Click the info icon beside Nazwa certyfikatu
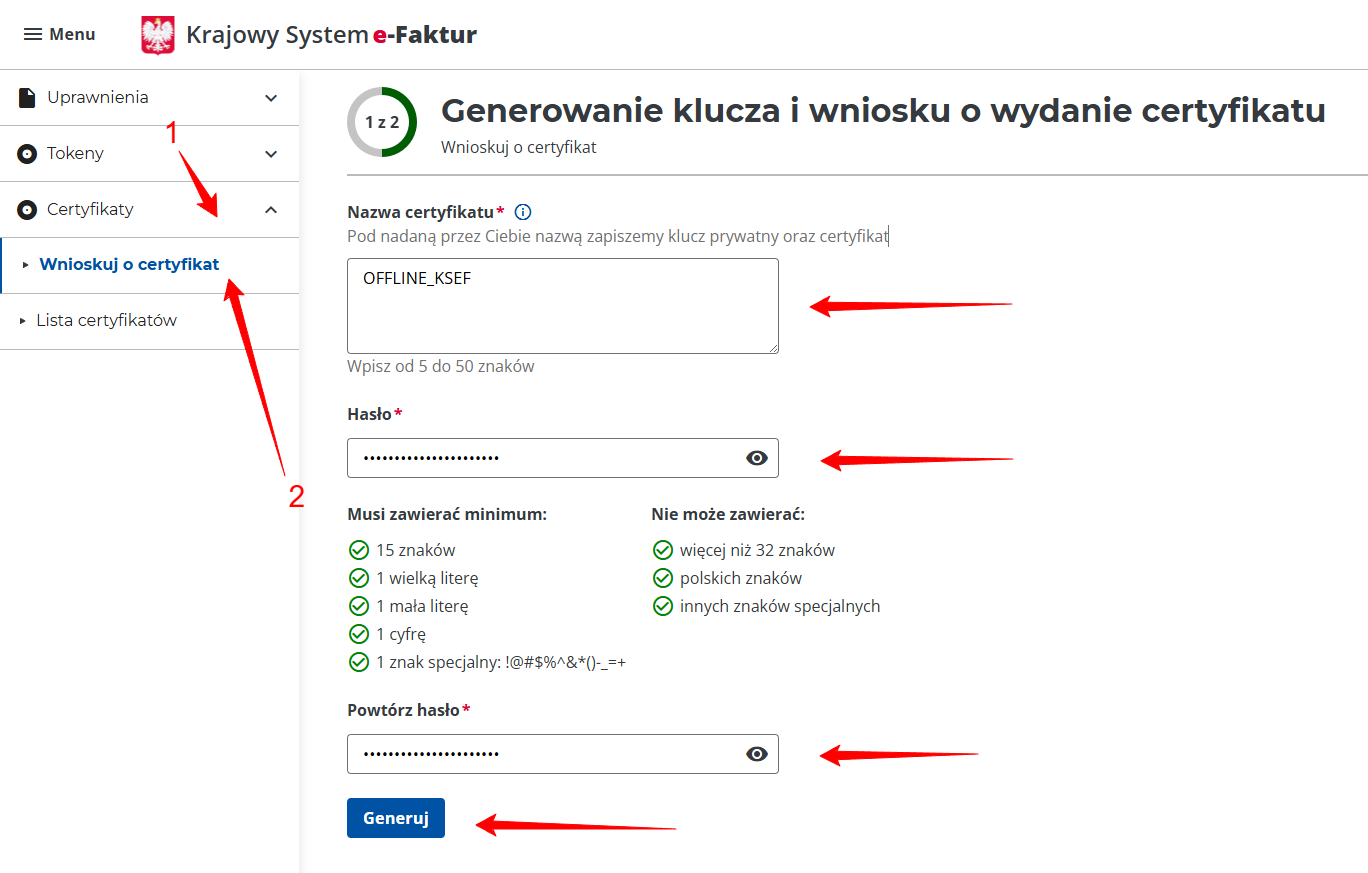 pyautogui.click(x=522, y=212)
